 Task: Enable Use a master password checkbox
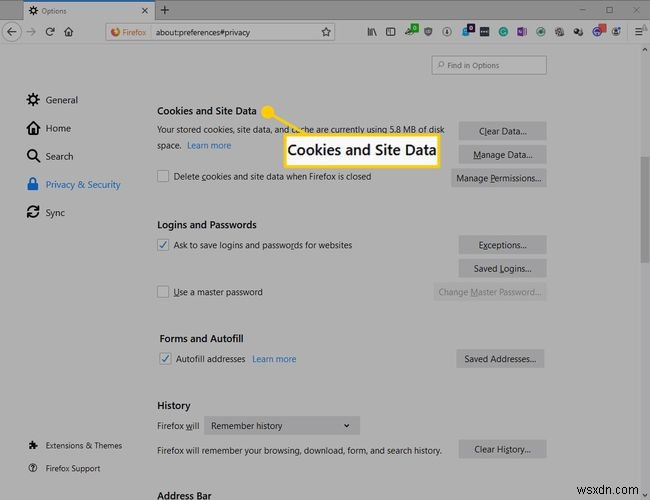click(x=163, y=292)
